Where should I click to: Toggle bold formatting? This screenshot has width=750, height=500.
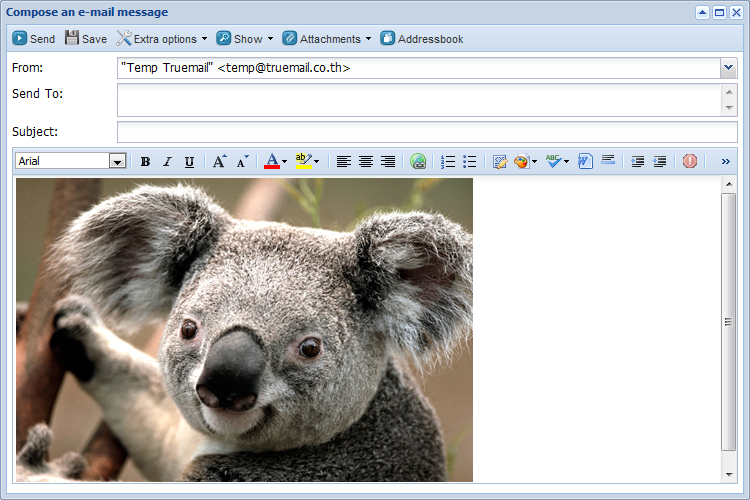tap(145, 162)
